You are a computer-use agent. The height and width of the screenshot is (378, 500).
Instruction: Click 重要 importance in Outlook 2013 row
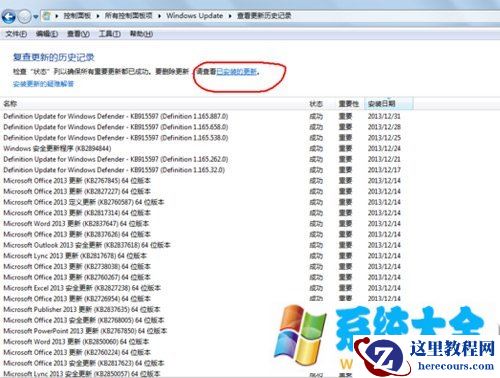345,245
